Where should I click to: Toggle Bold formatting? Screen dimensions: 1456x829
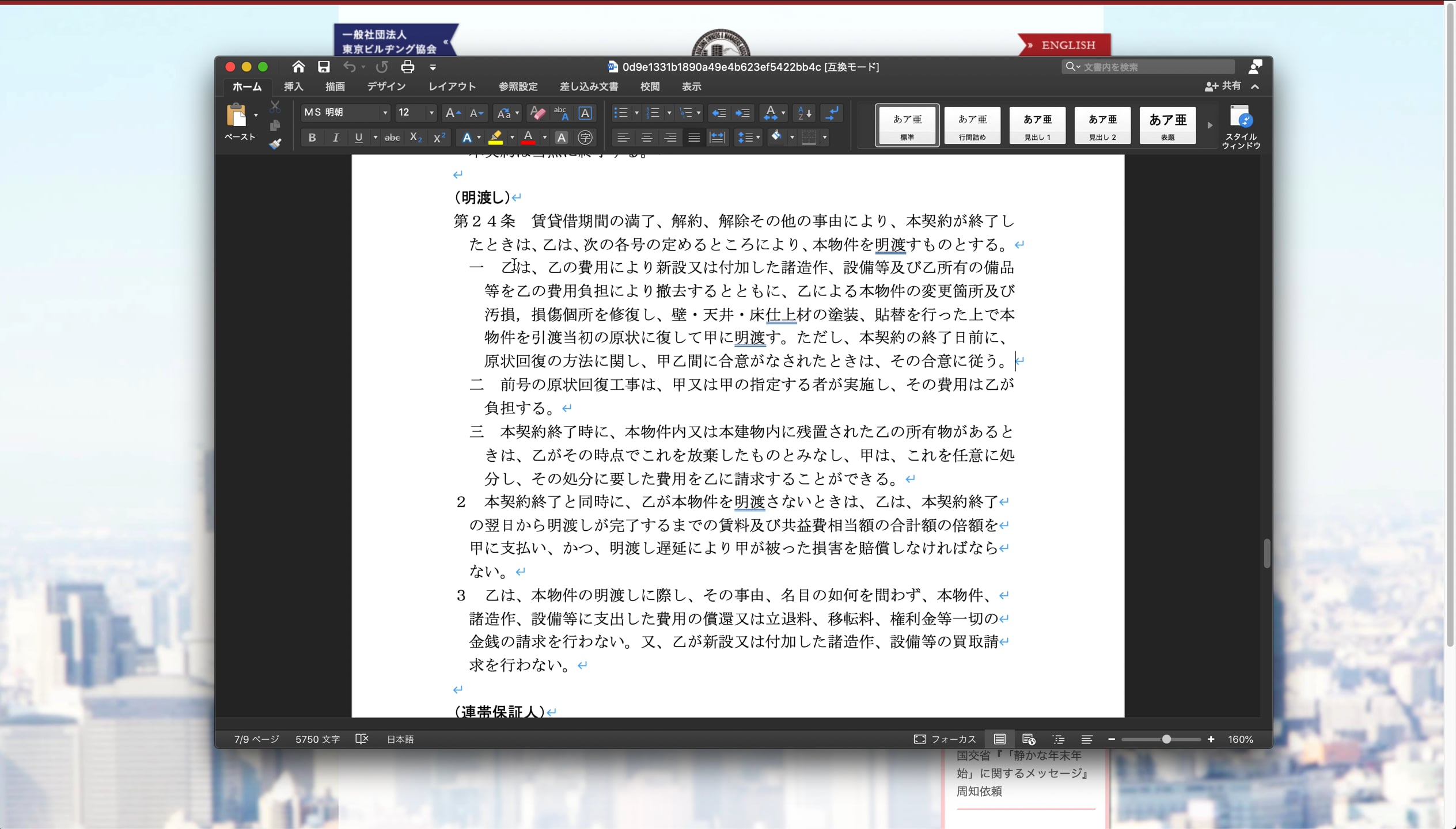tap(312, 138)
